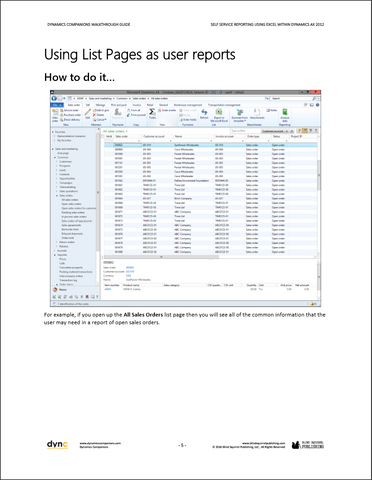The height and width of the screenshot is (480, 372).
Task: Open the Customer account filter dropdown
Action: point(277,131)
